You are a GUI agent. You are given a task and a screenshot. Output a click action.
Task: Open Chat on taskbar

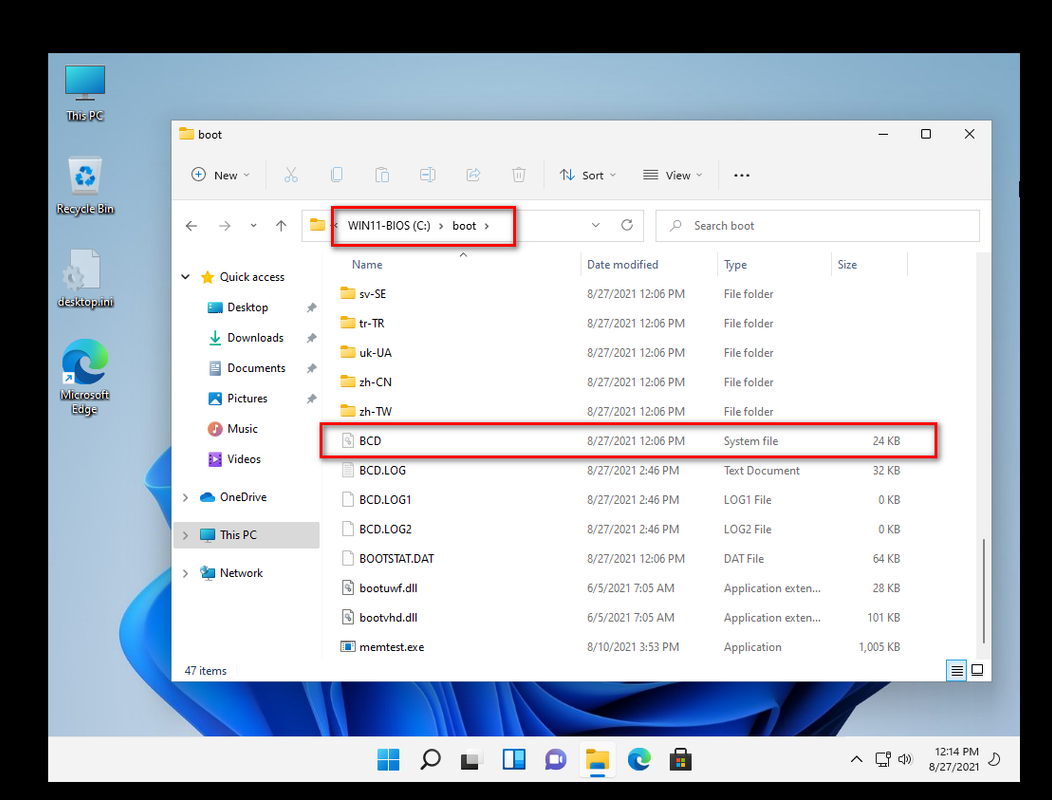point(556,760)
